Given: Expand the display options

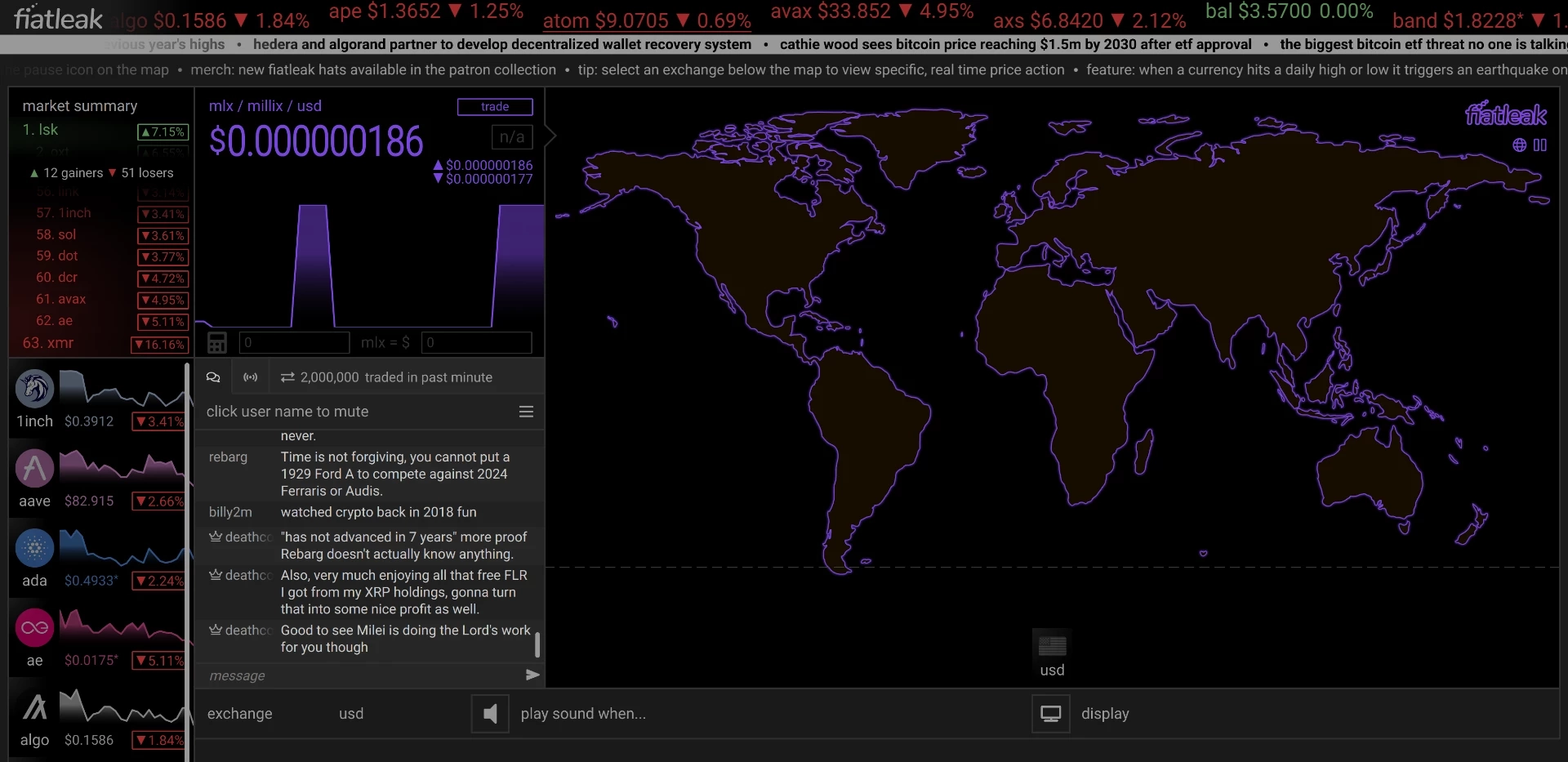Looking at the screenshot, I should pos(1105,714).
